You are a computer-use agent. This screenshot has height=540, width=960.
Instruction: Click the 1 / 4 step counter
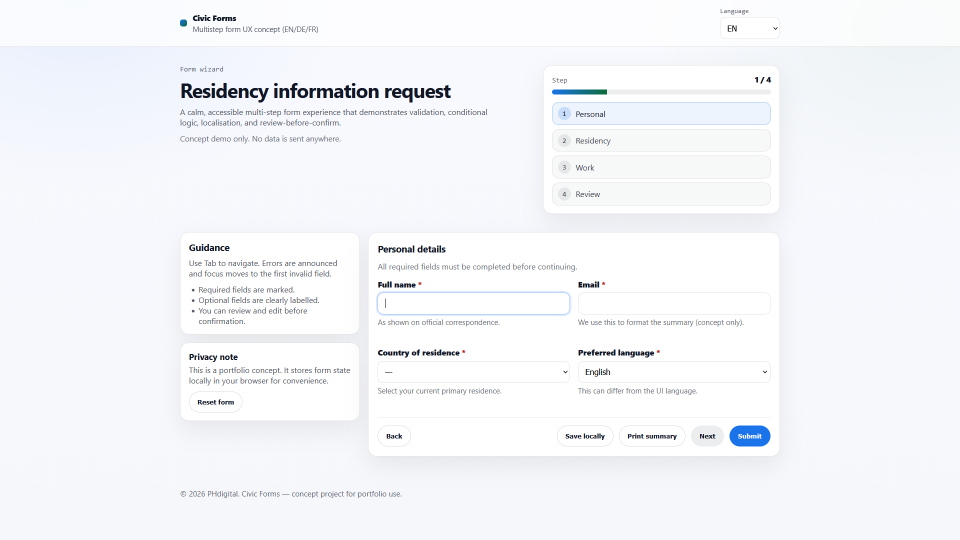point(762,80)
